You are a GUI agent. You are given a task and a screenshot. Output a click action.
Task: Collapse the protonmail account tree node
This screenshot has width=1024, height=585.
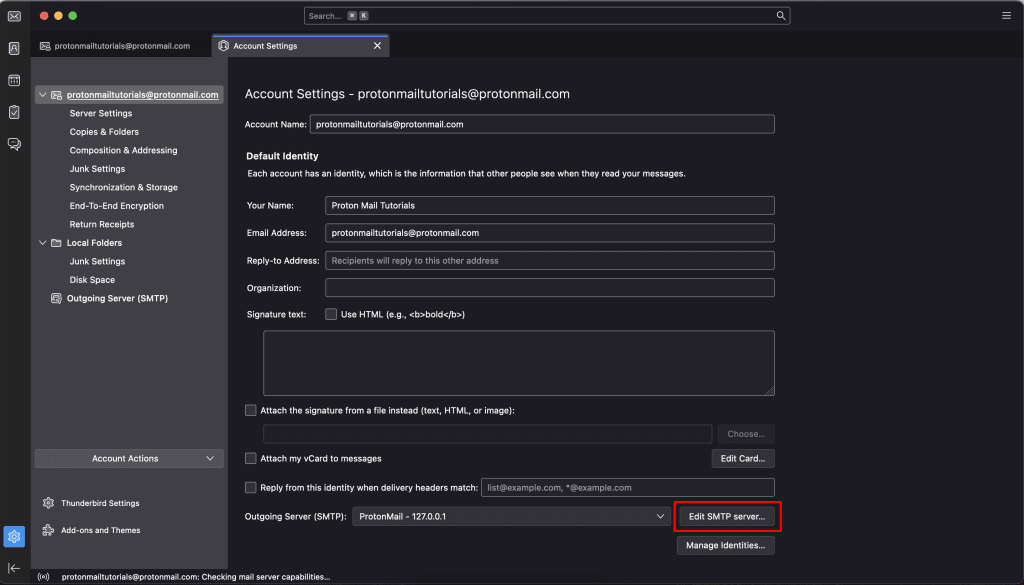42,95
